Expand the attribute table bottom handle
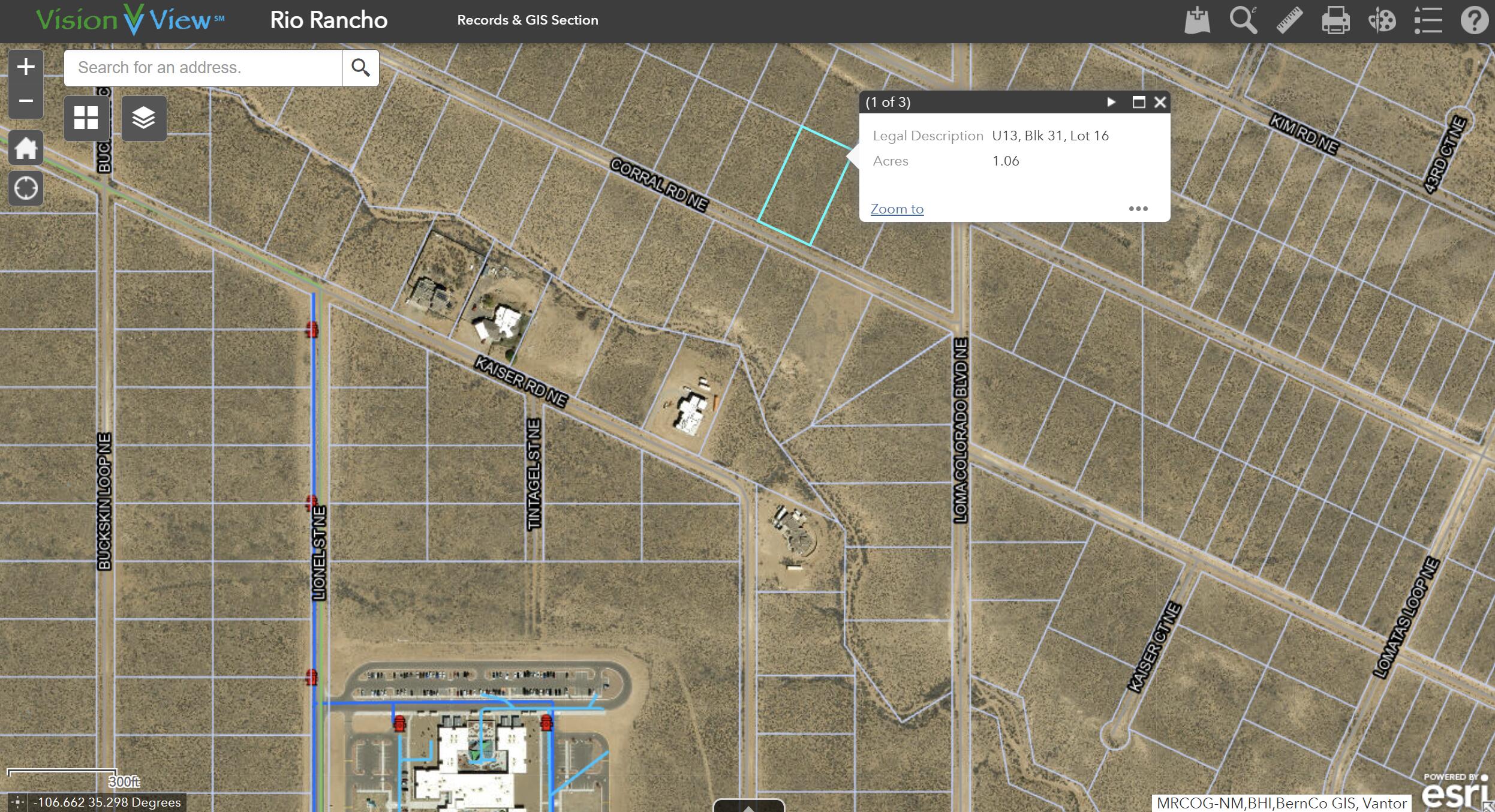The image size is (1495, 812). pos(748,806)
